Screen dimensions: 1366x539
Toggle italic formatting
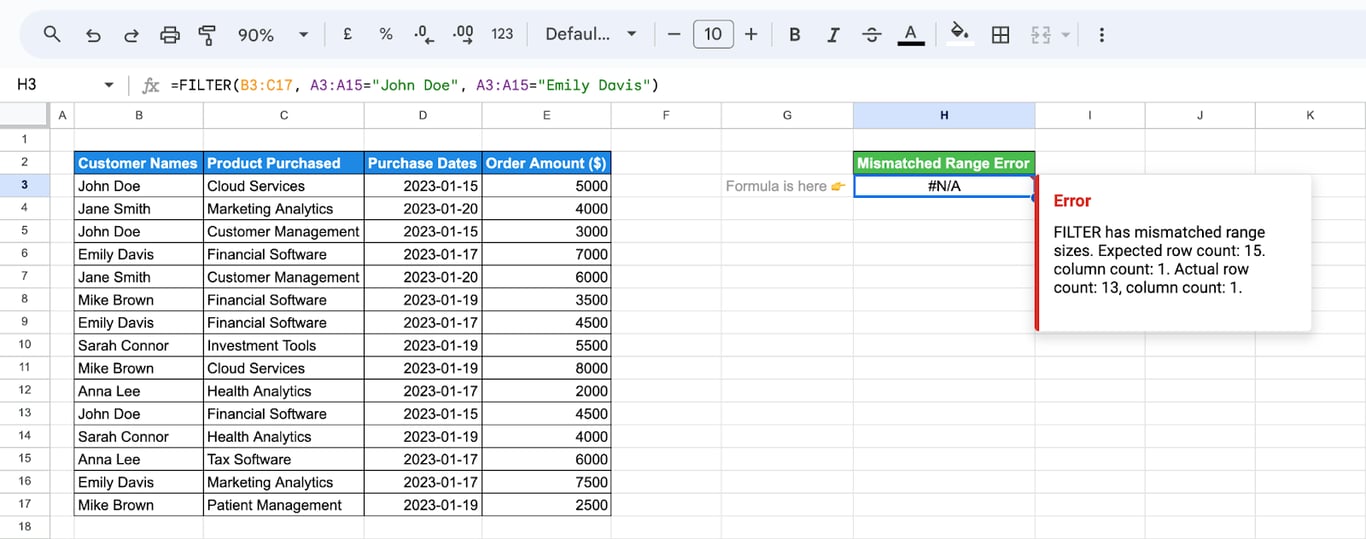click(x=833, y=35)
